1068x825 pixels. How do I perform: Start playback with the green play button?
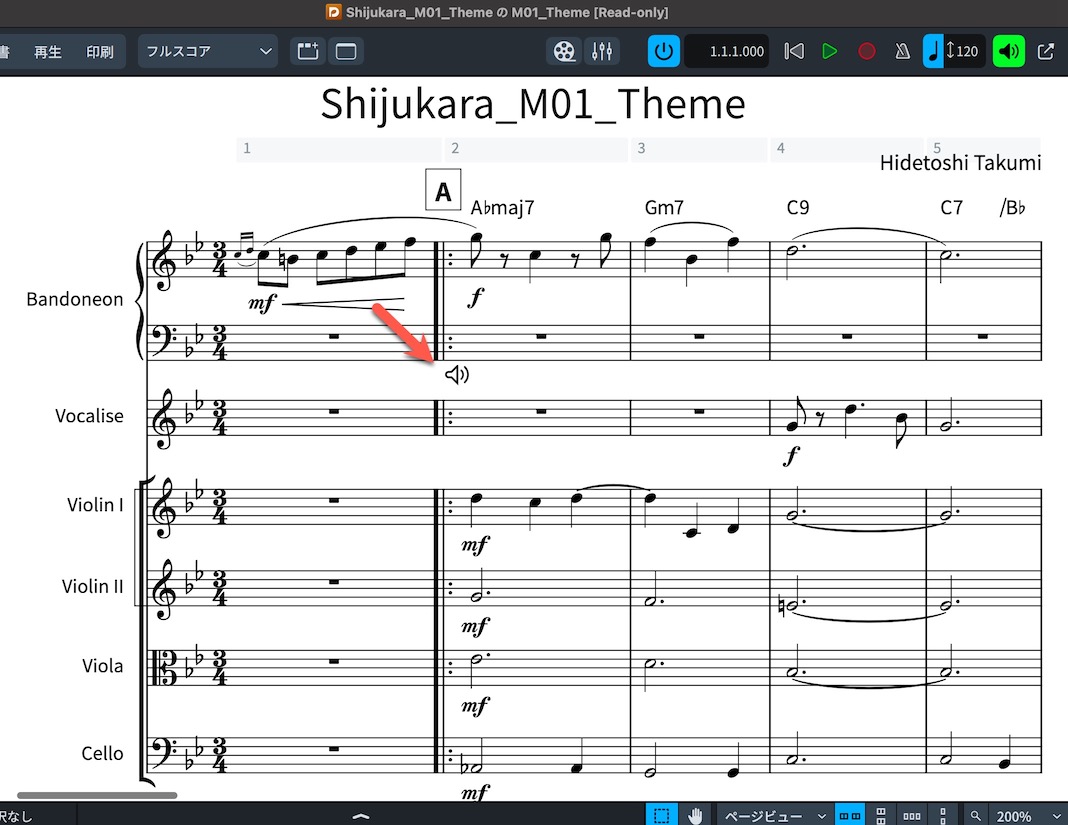click(x=829, y=51)
